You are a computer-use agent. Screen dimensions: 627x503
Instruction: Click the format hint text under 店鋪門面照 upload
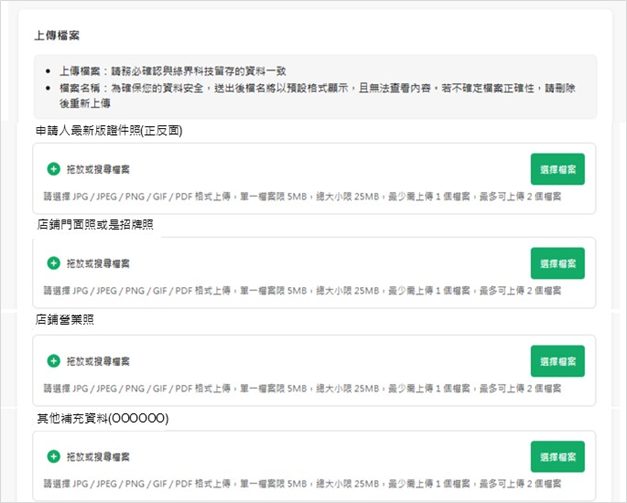pos(302,291)
